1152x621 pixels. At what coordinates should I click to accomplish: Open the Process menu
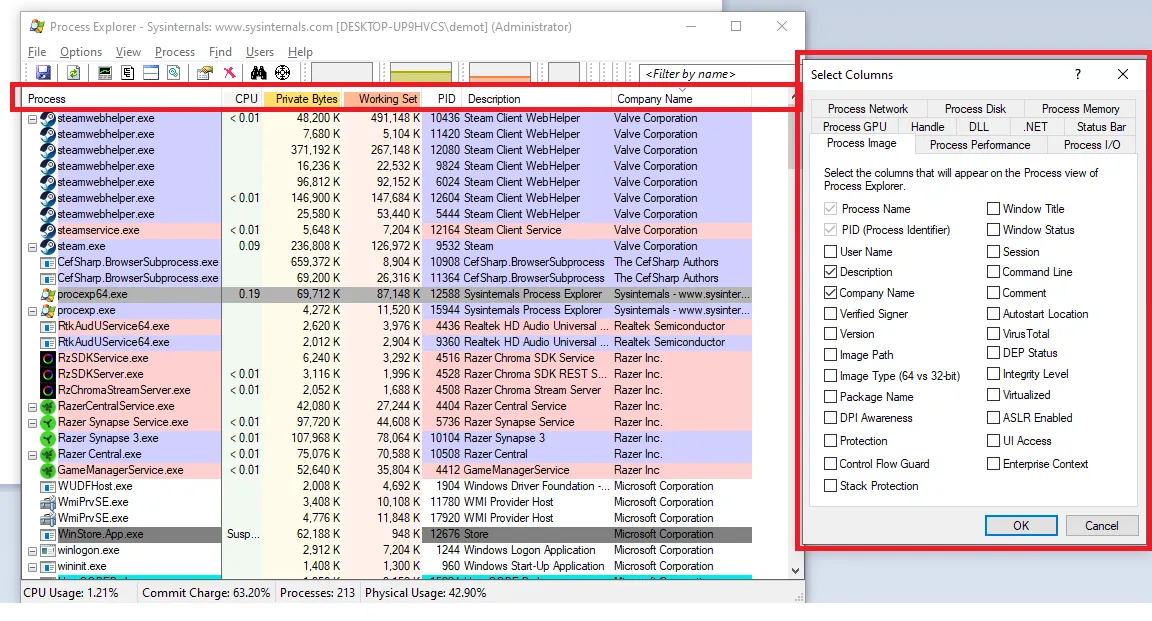coord(175,51)
